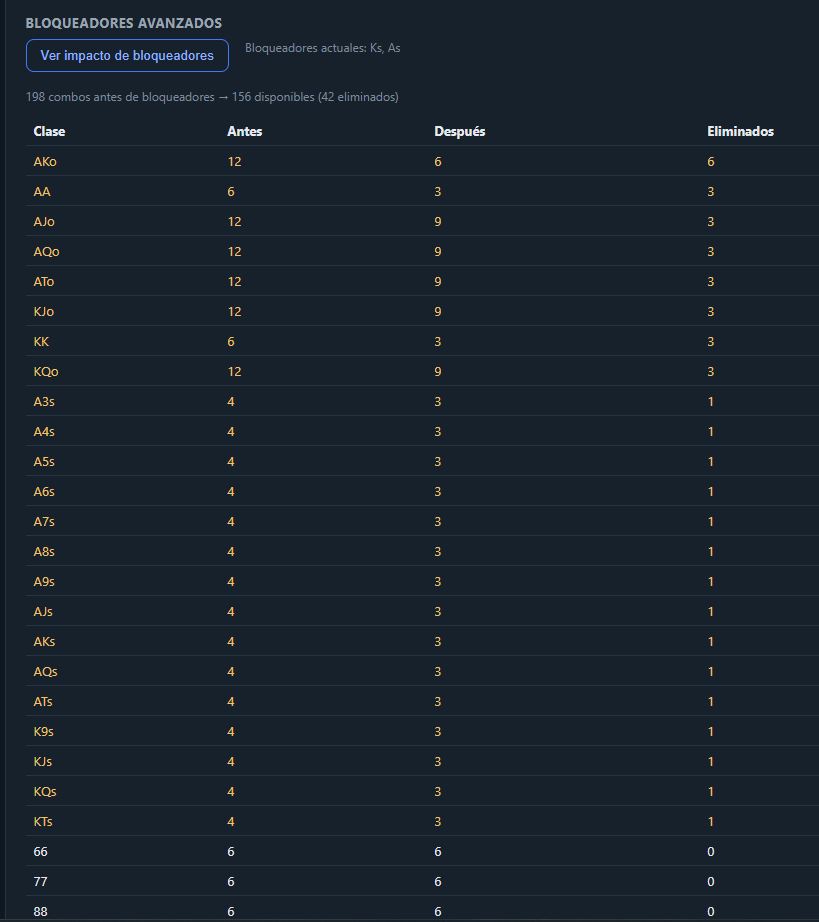Select the AJs class cell

43,612
